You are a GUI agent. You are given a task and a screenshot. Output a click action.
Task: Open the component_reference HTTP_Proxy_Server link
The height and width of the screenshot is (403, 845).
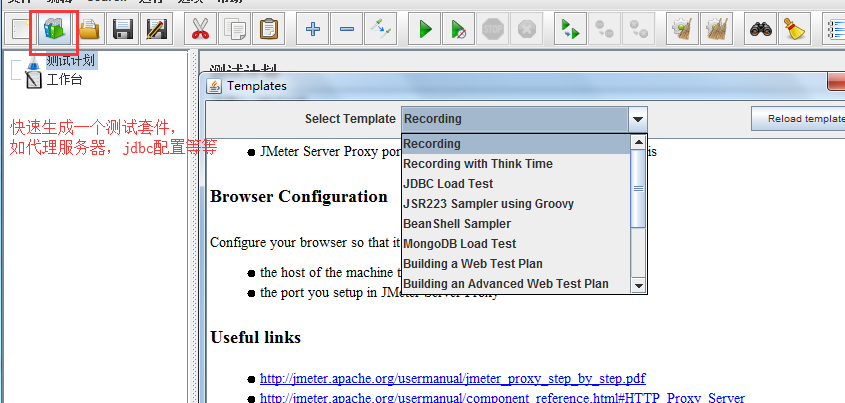point(502,398)
